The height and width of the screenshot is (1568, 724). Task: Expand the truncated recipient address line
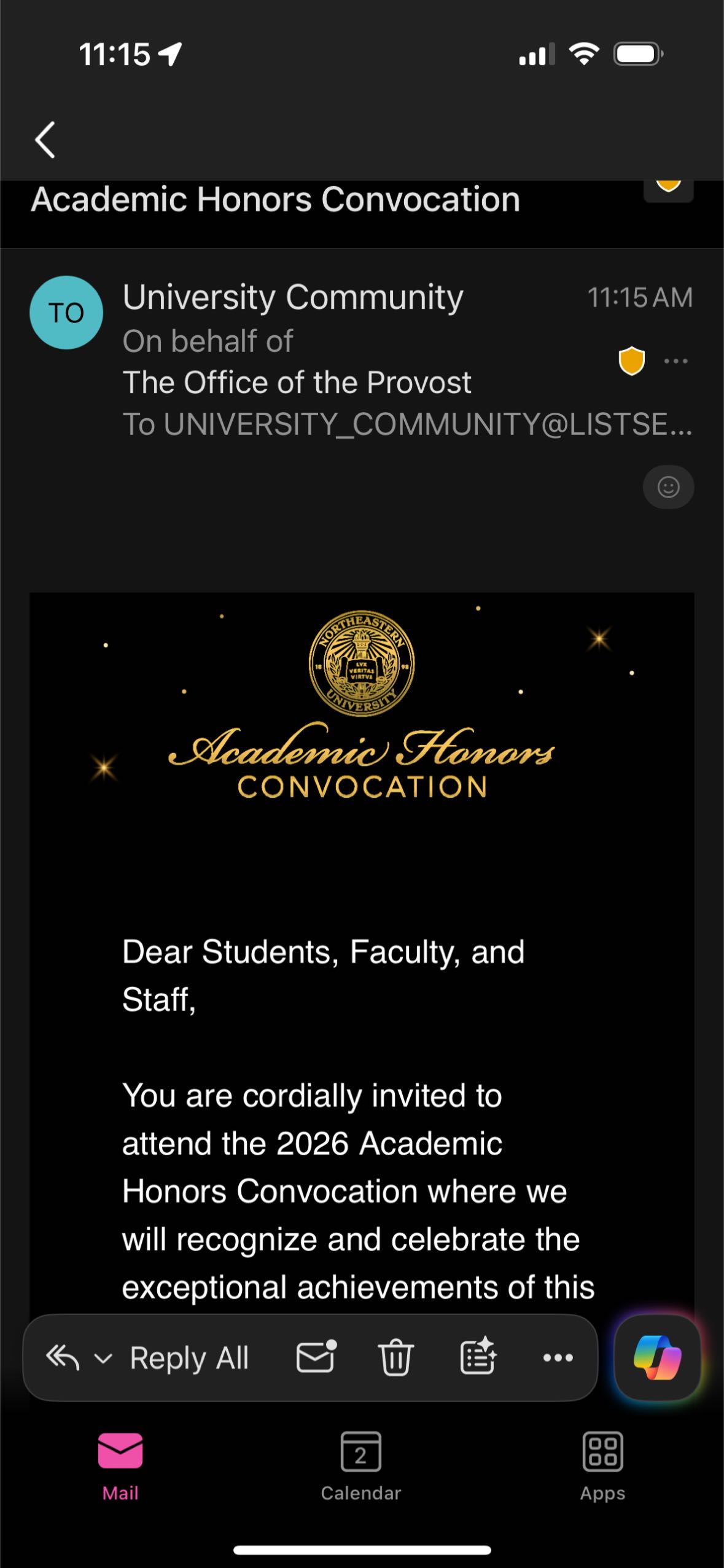tap(407, 424)
